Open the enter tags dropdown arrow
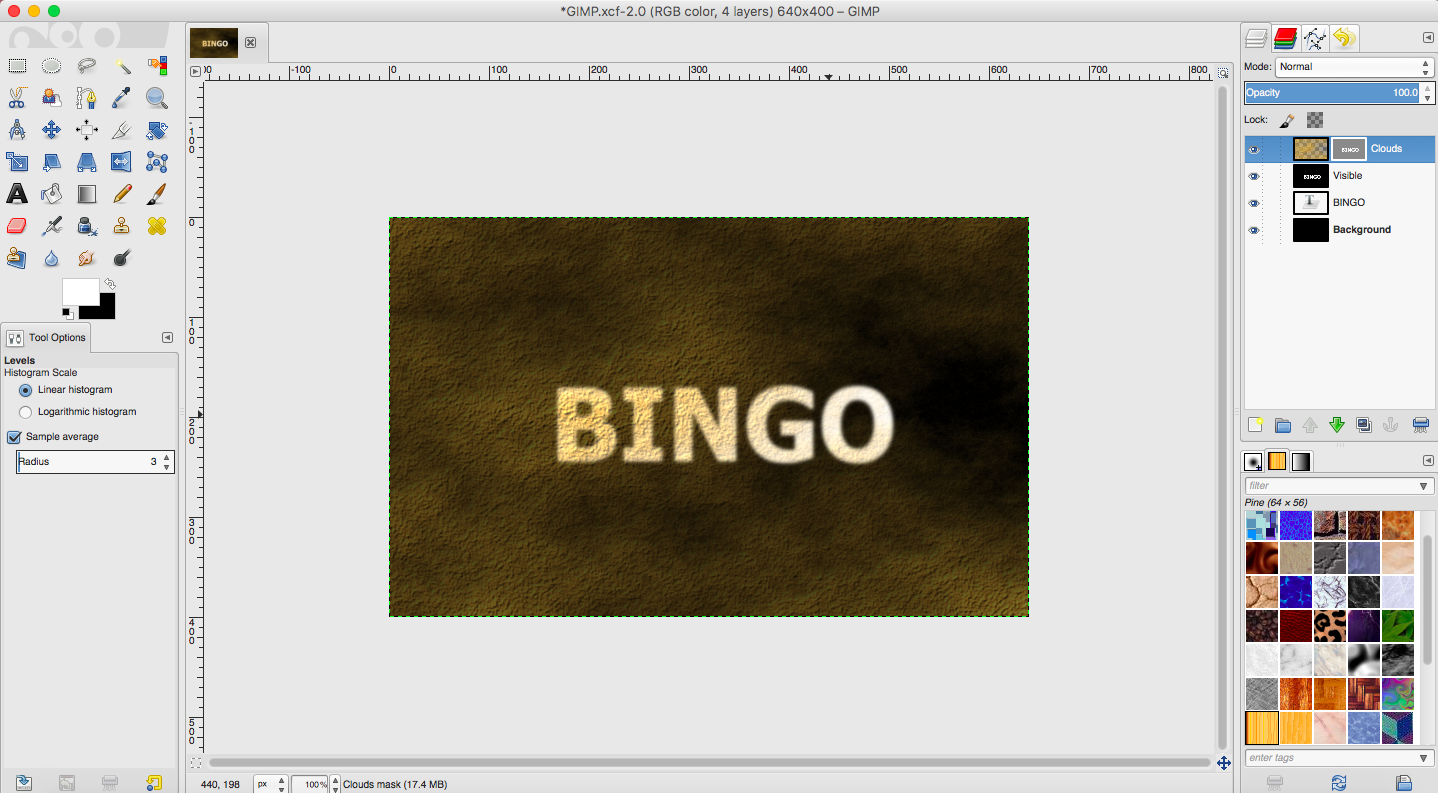The width and height of the screenshot is (1438, 793). tap(1424, 758)
